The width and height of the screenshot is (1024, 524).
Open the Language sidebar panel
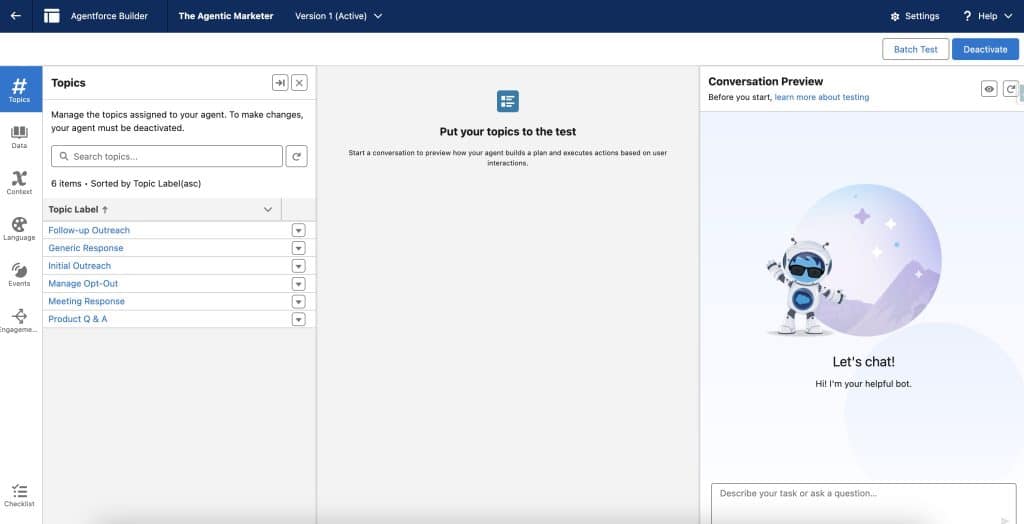point(20,229)
